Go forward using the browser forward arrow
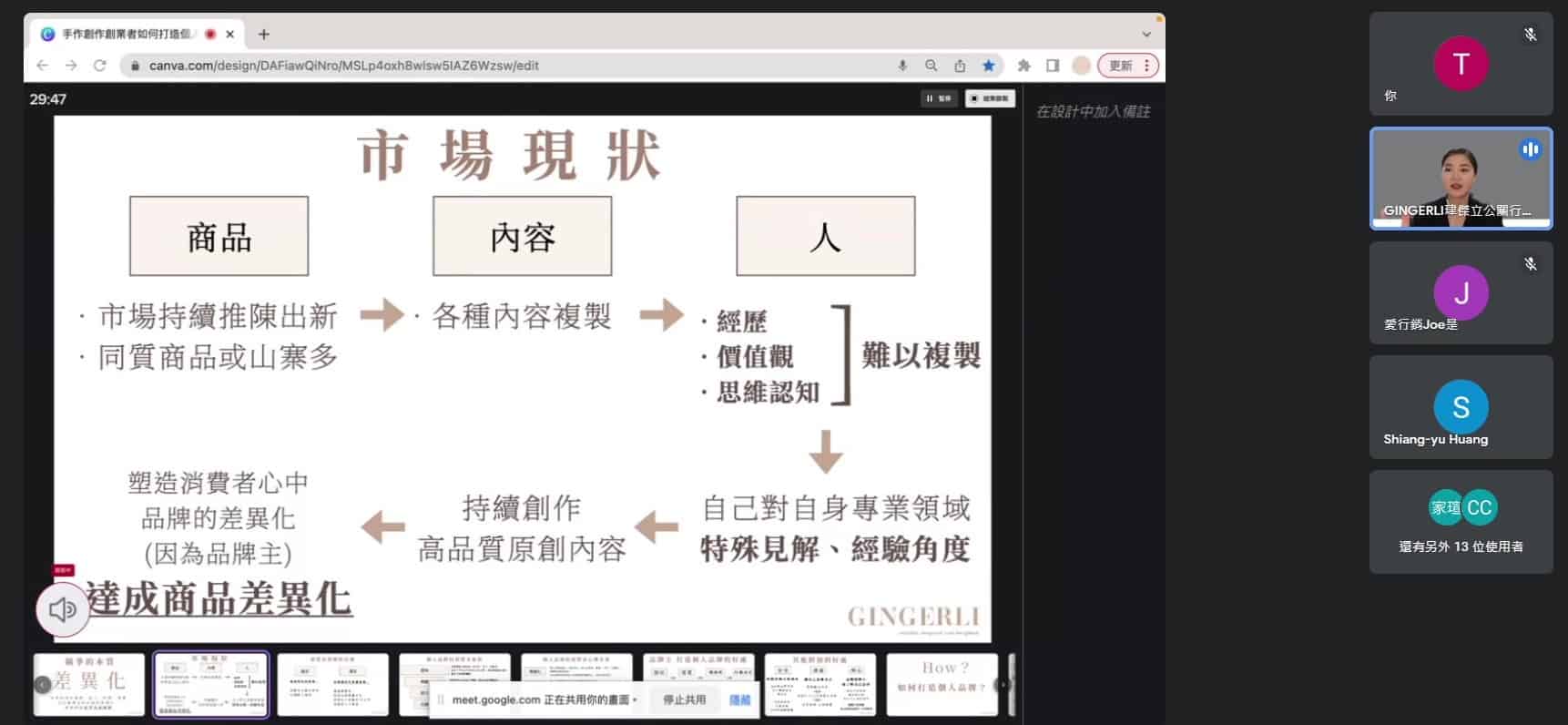This screenshot has height=725, width=1568. pyautogui.click(x=71, y=66)
